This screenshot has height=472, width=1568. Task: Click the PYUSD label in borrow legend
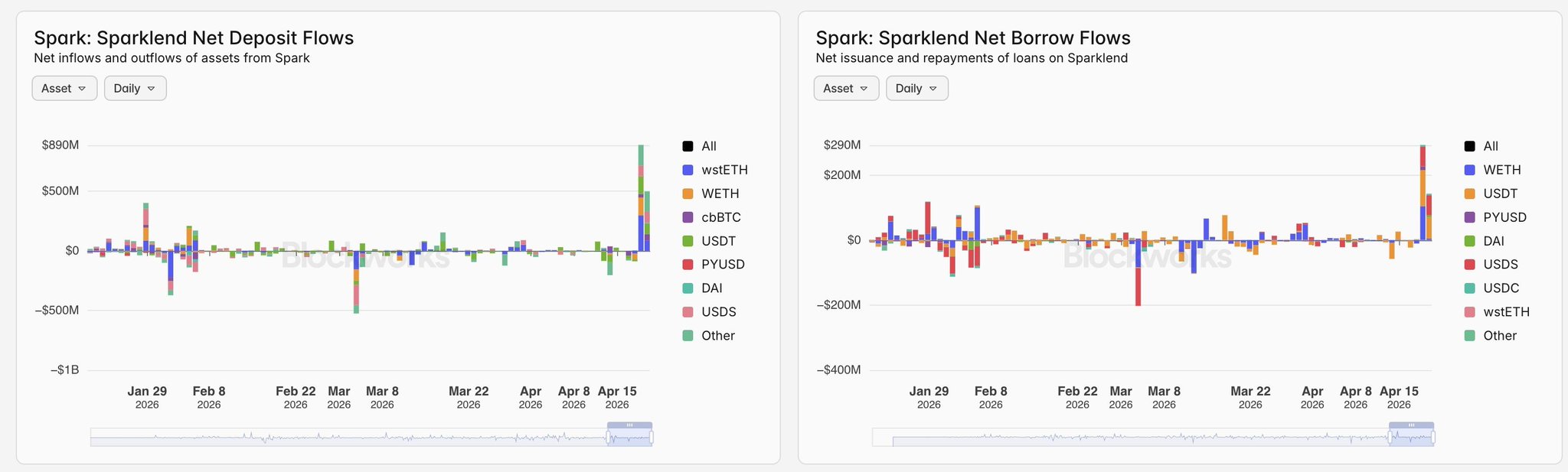(1504, 217)
